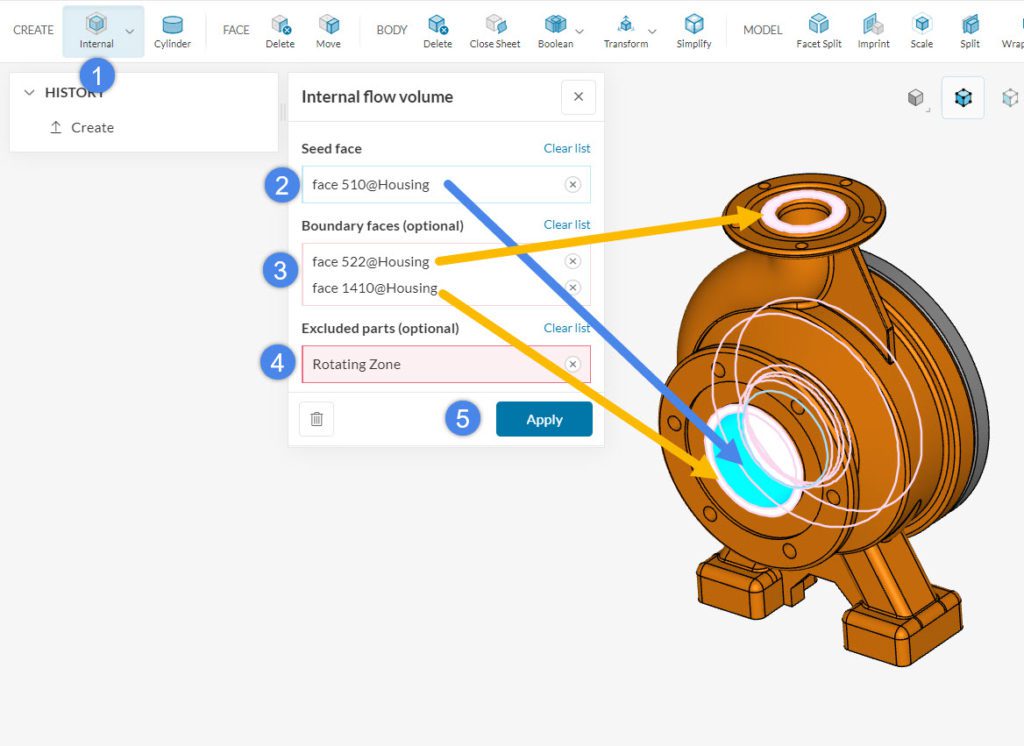The width and height of the screenshot is (1024, 746).
Task: Toggle the transparent display mode view
Action: pyautogui.click(x=1010, y=97)
